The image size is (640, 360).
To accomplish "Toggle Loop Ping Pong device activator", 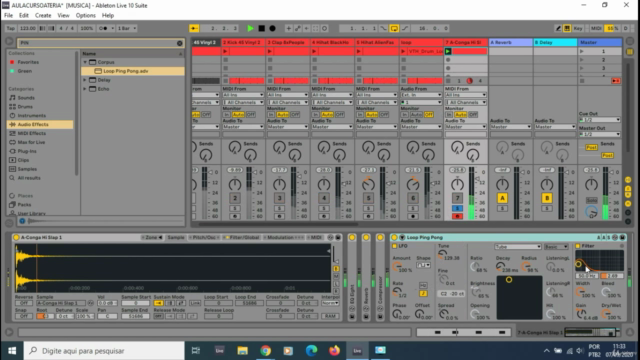I will click(394, 237).
